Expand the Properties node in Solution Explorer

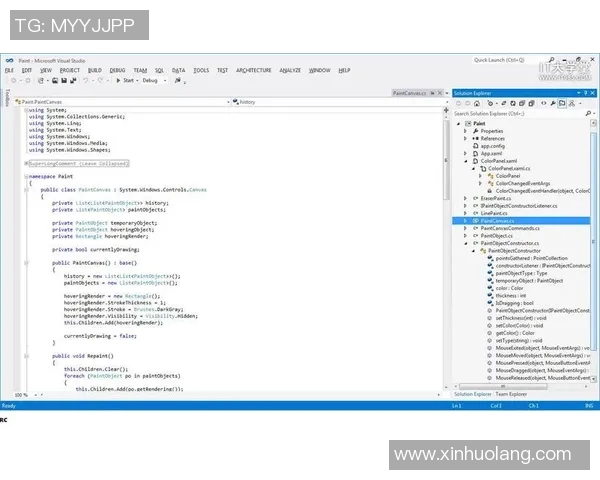[465, 131]
